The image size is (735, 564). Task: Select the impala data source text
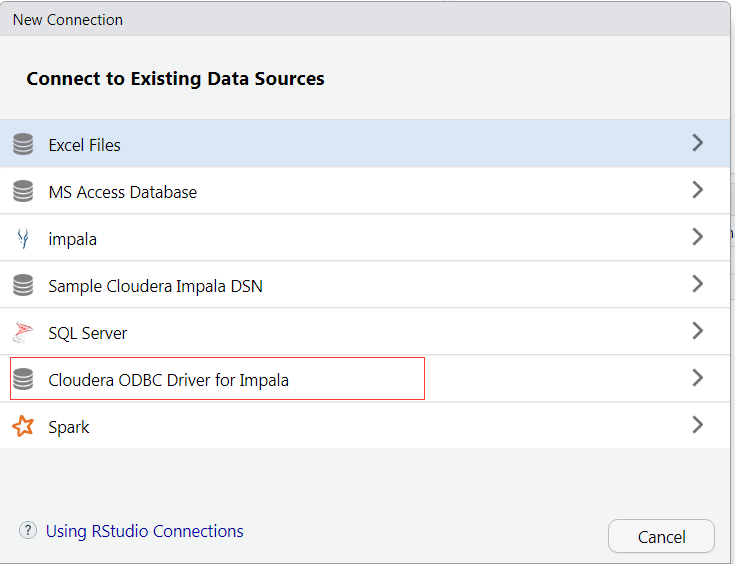click(73, 240)
